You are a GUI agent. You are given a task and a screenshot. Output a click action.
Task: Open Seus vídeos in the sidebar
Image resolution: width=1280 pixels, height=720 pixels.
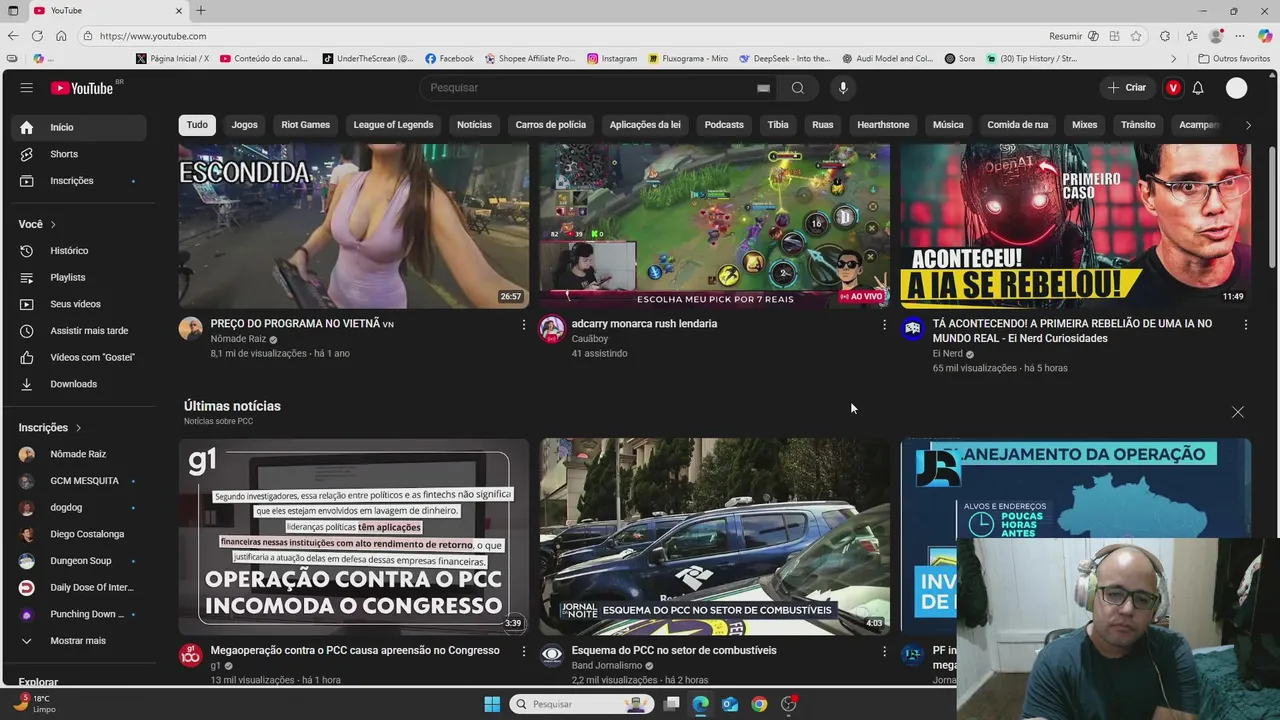[79, 304]
